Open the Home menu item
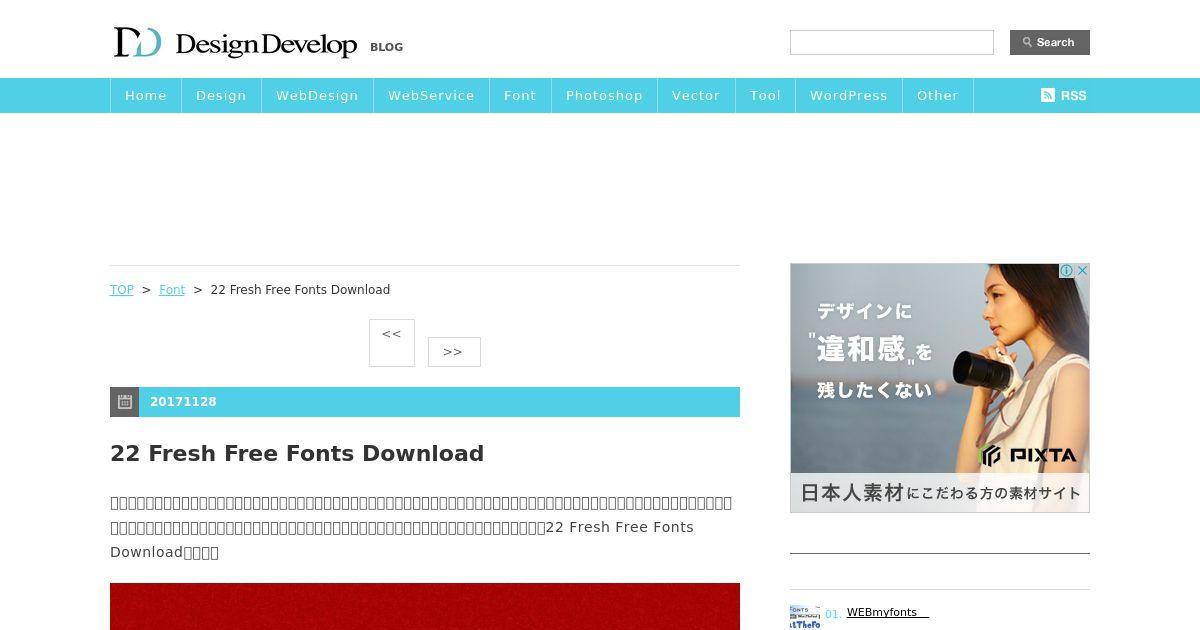The height and width of the screenshot is (630, 1200). click(x=146, y=95)
